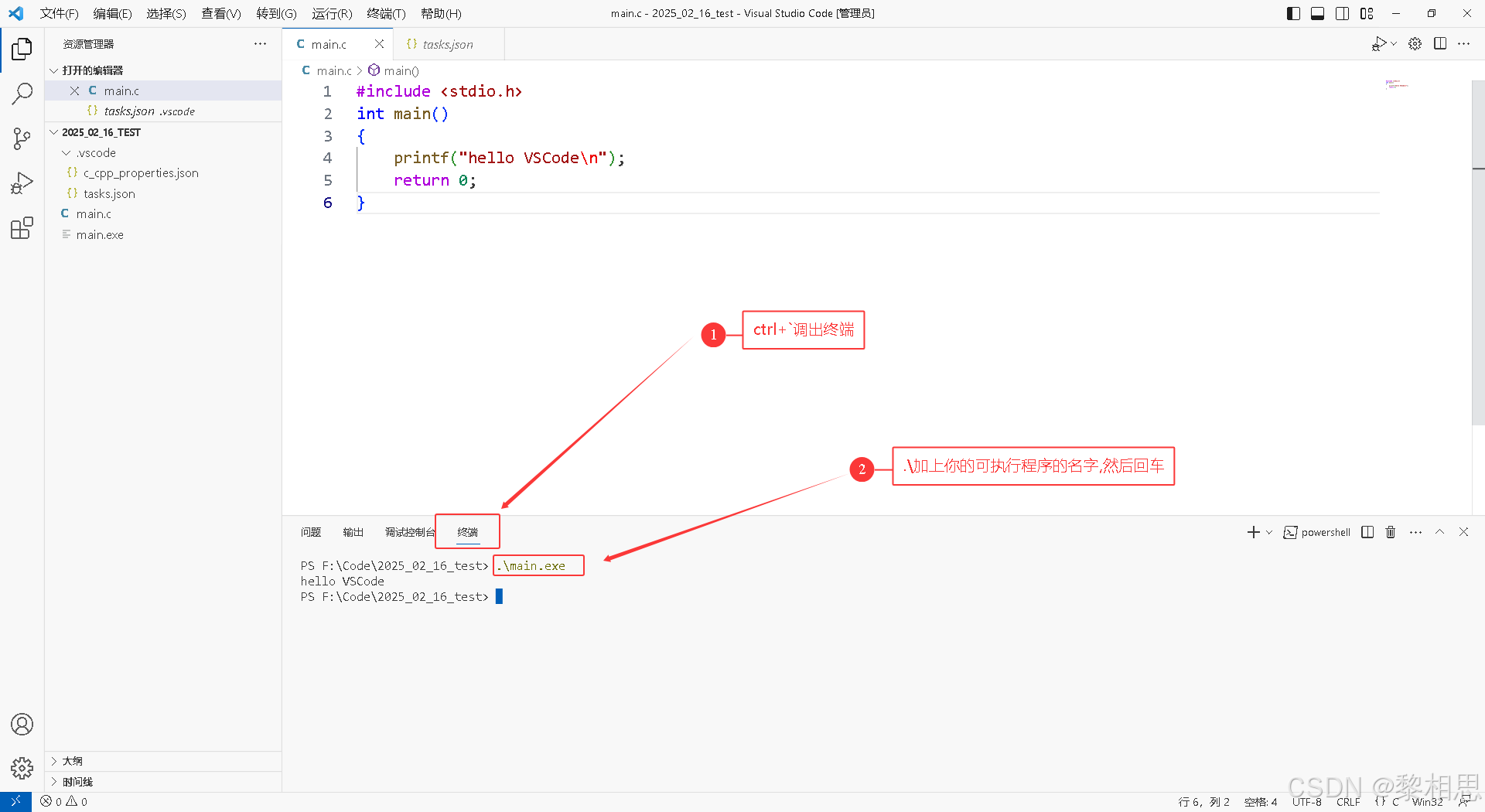Click the editor settings gear icon in title area

coord(1415,44)
